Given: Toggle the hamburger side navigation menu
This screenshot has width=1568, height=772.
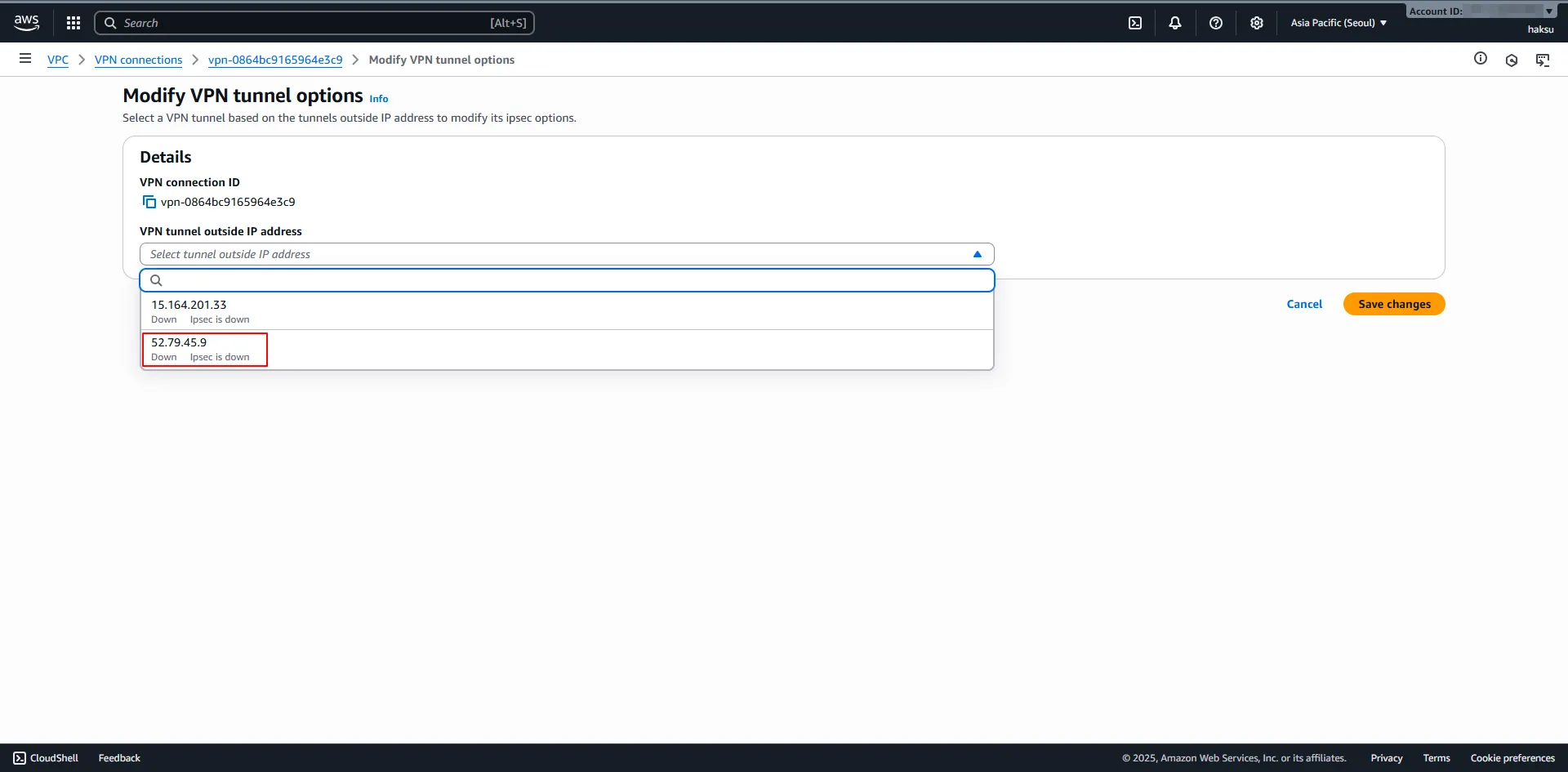Looking at the screenshot, I should click(x=25, y=59).
